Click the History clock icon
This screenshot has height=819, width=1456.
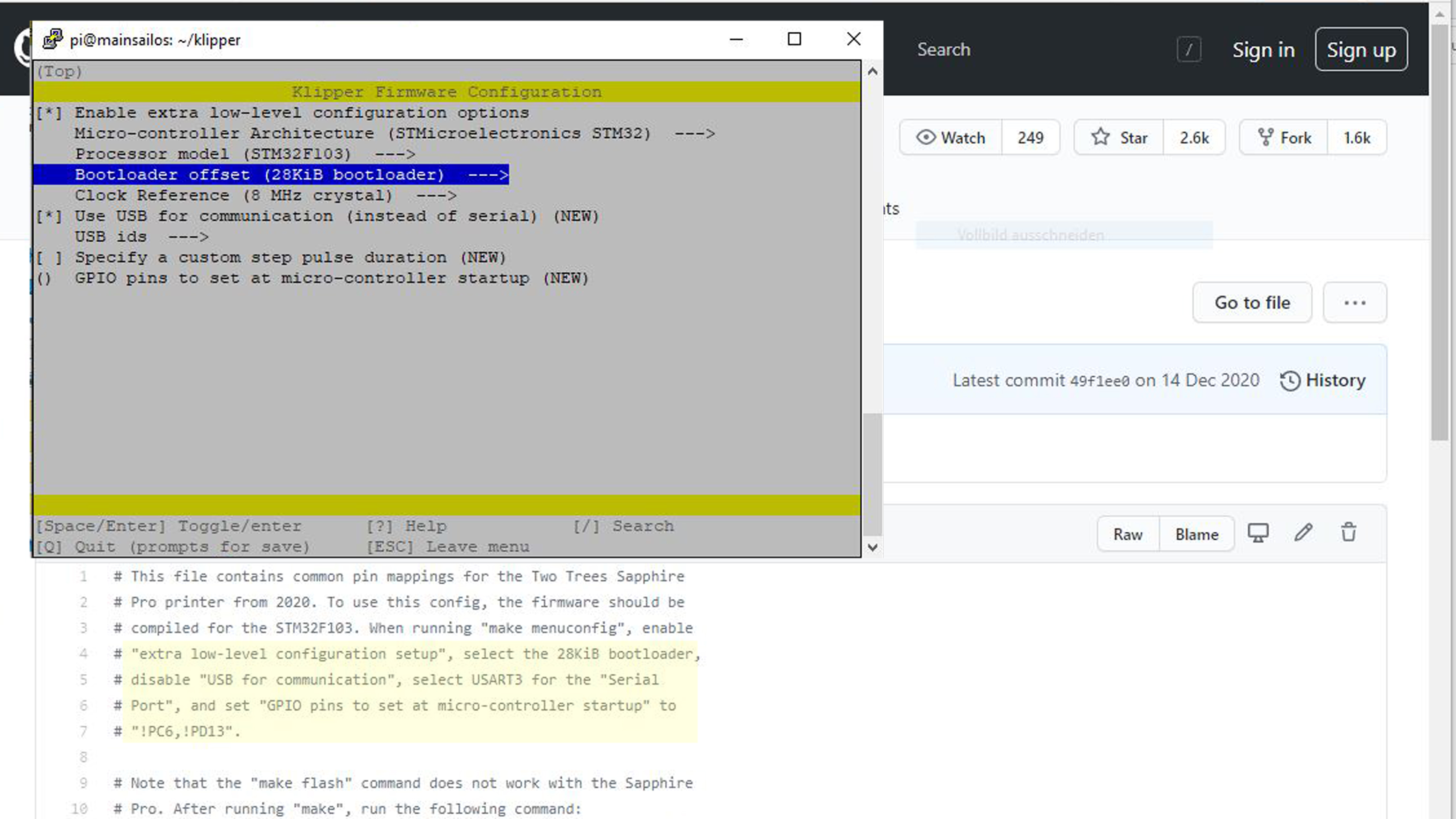click(1290, 380)
